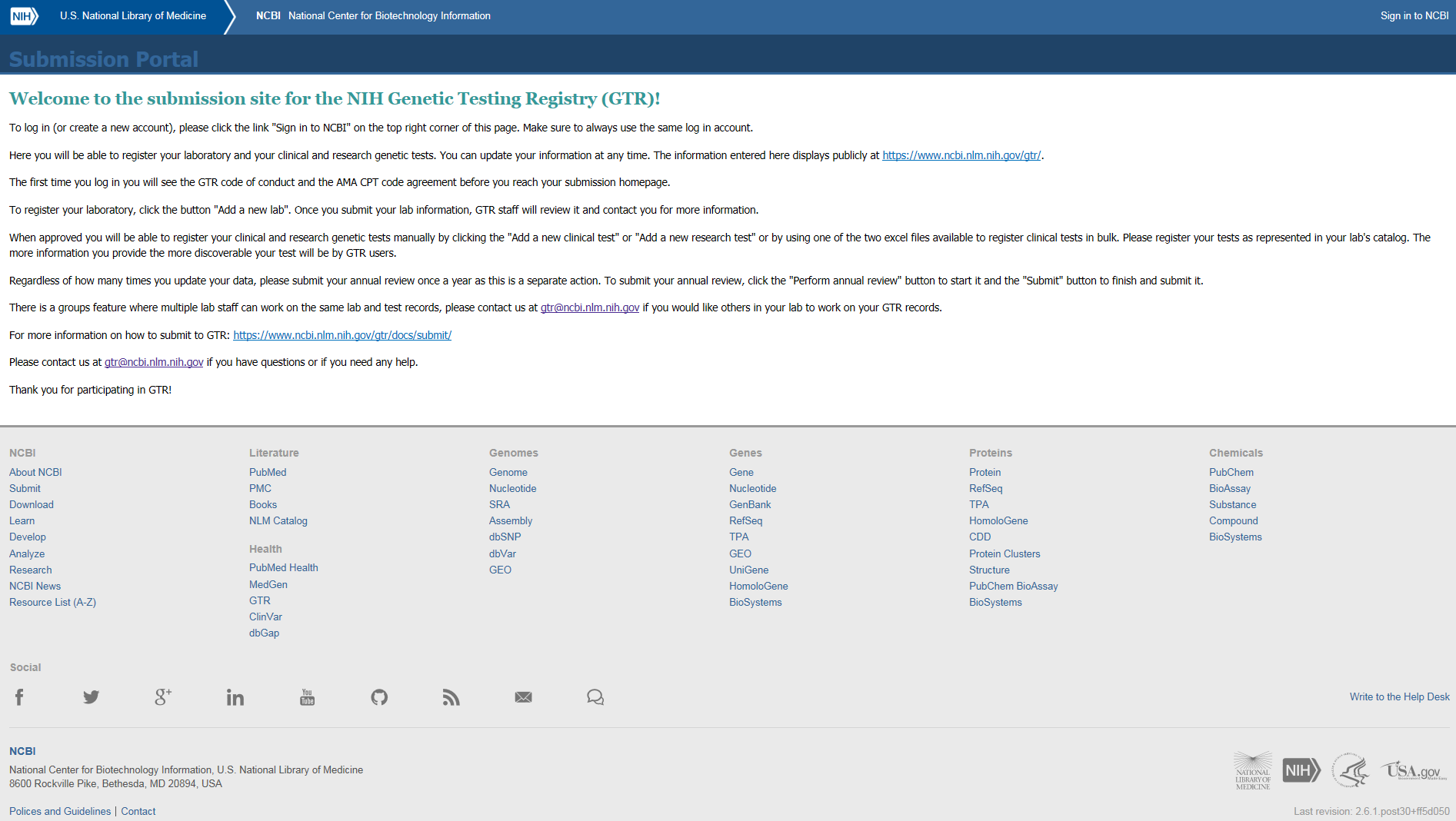Open the Substance link under Chemicals
This screenshot has width=1456, height=821.
pos(1233,504)
